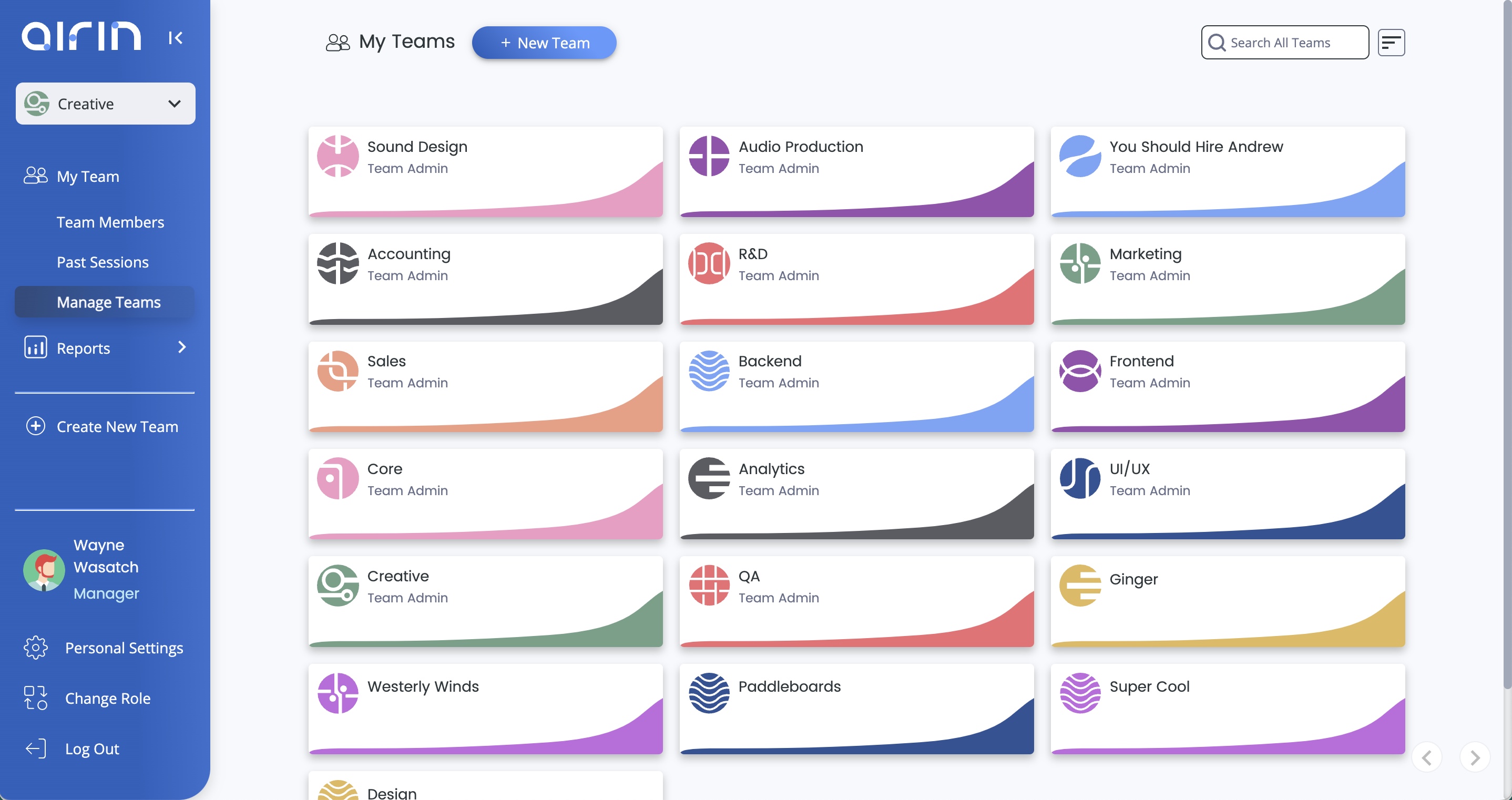Click the UI/UX team logo
Viewport: 1512px width, 800px height.
point(1080,478)
